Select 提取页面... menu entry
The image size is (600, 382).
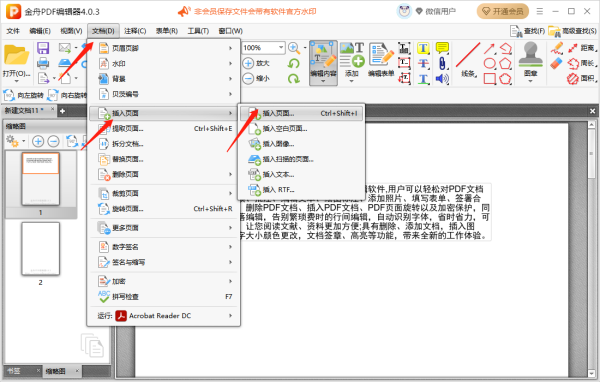click(x=165, y=129)
